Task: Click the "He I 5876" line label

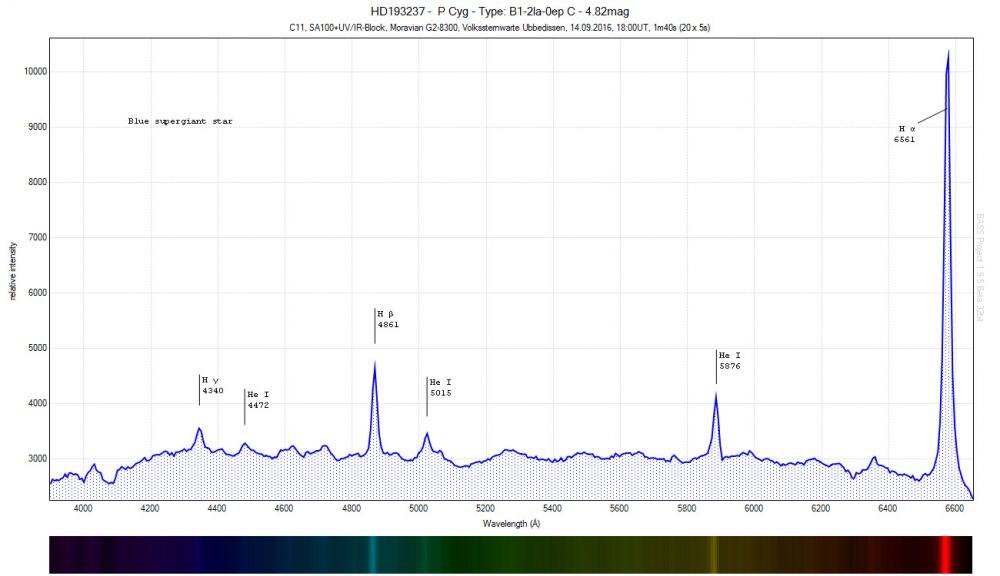Action: [x=730, y=360]
